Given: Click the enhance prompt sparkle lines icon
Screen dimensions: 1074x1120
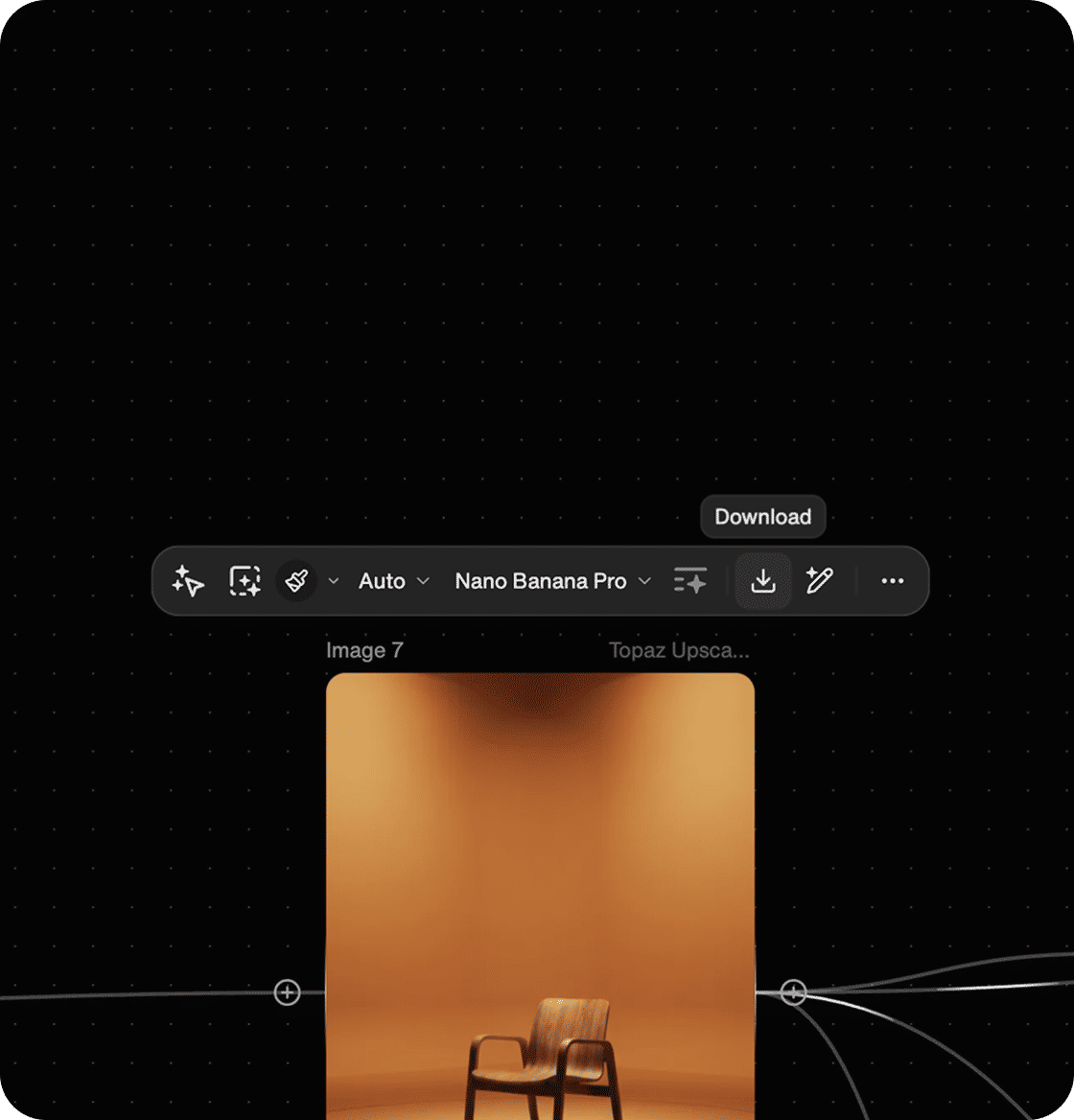Looking at the screenshot, I should pos(689,581).
